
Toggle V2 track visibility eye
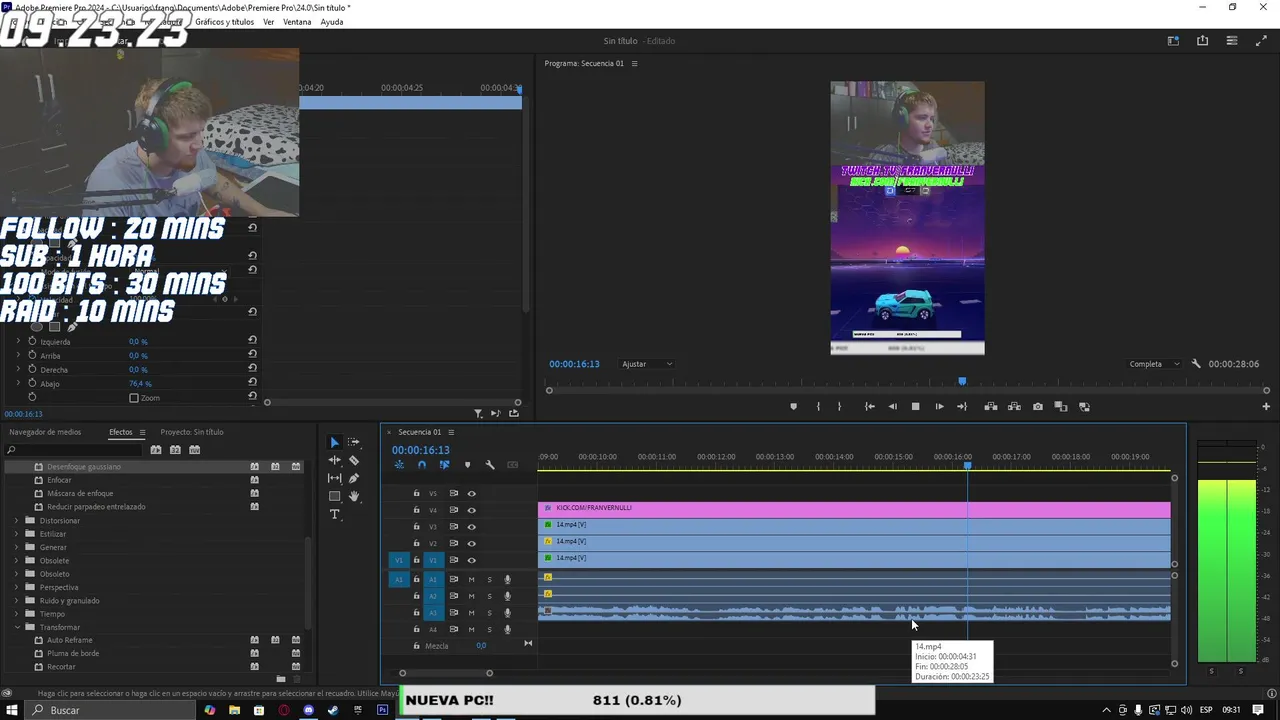(472, 544)
